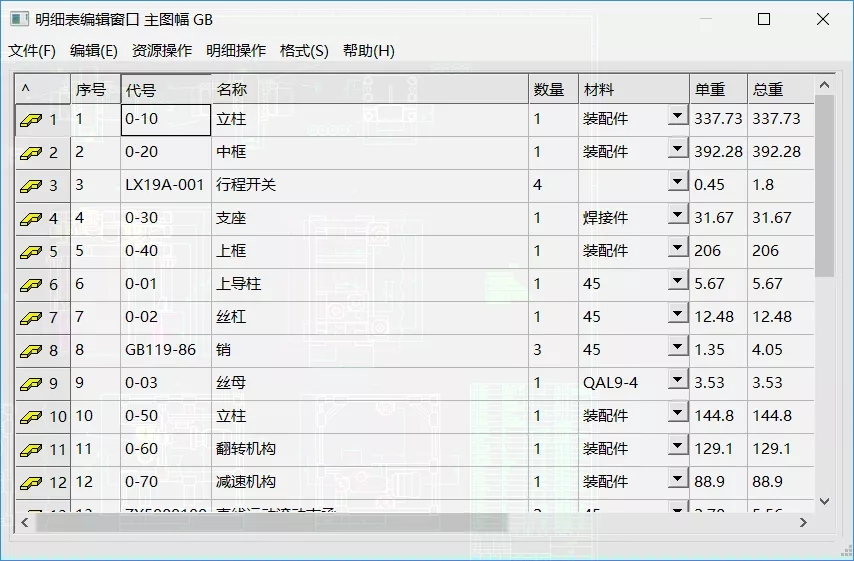Select row 7 using its yellow icon
The width and height of the screenshot is (854, 561).
tap(32, 318)
